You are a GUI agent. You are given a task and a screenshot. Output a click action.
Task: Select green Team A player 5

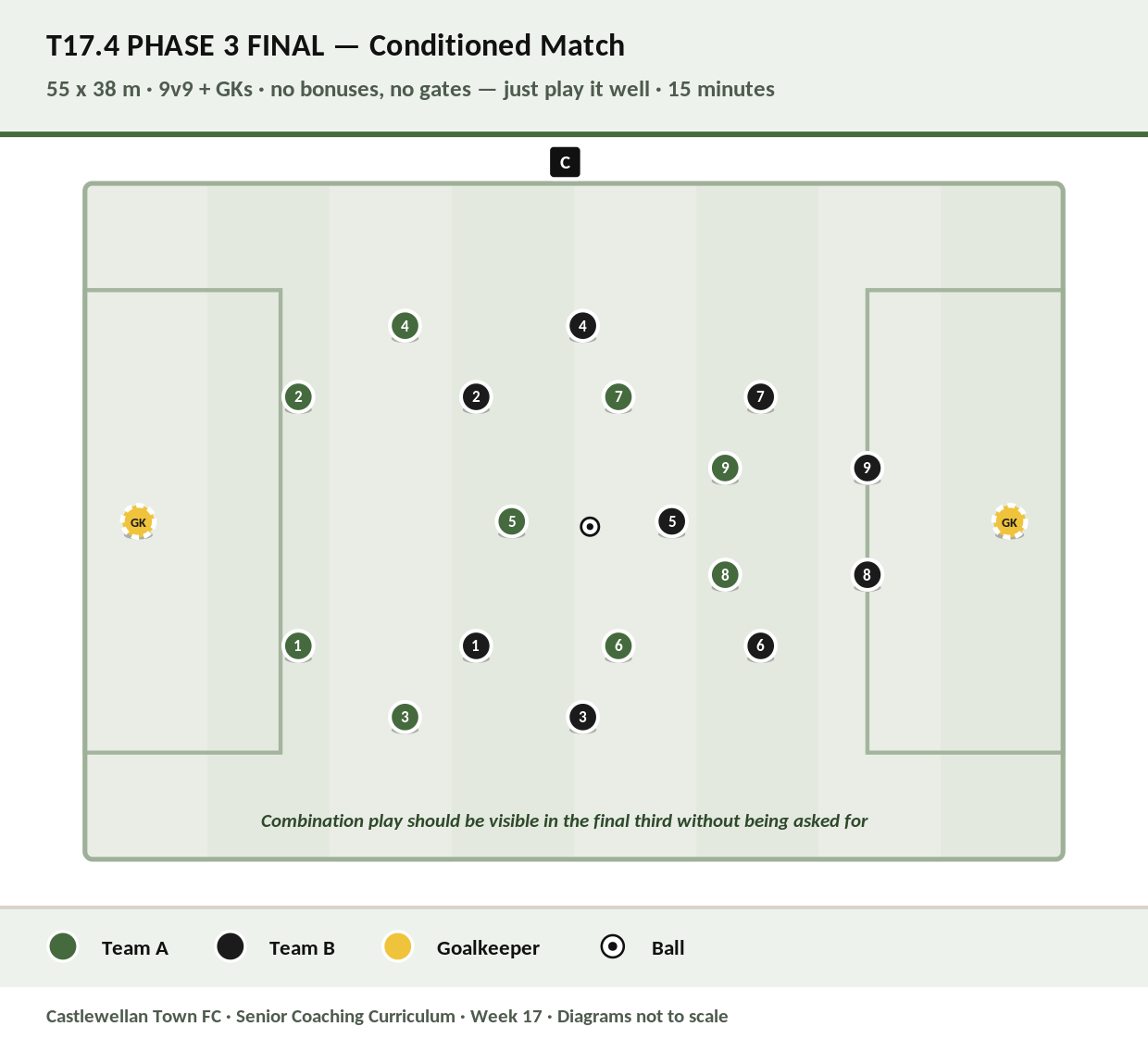512,521
